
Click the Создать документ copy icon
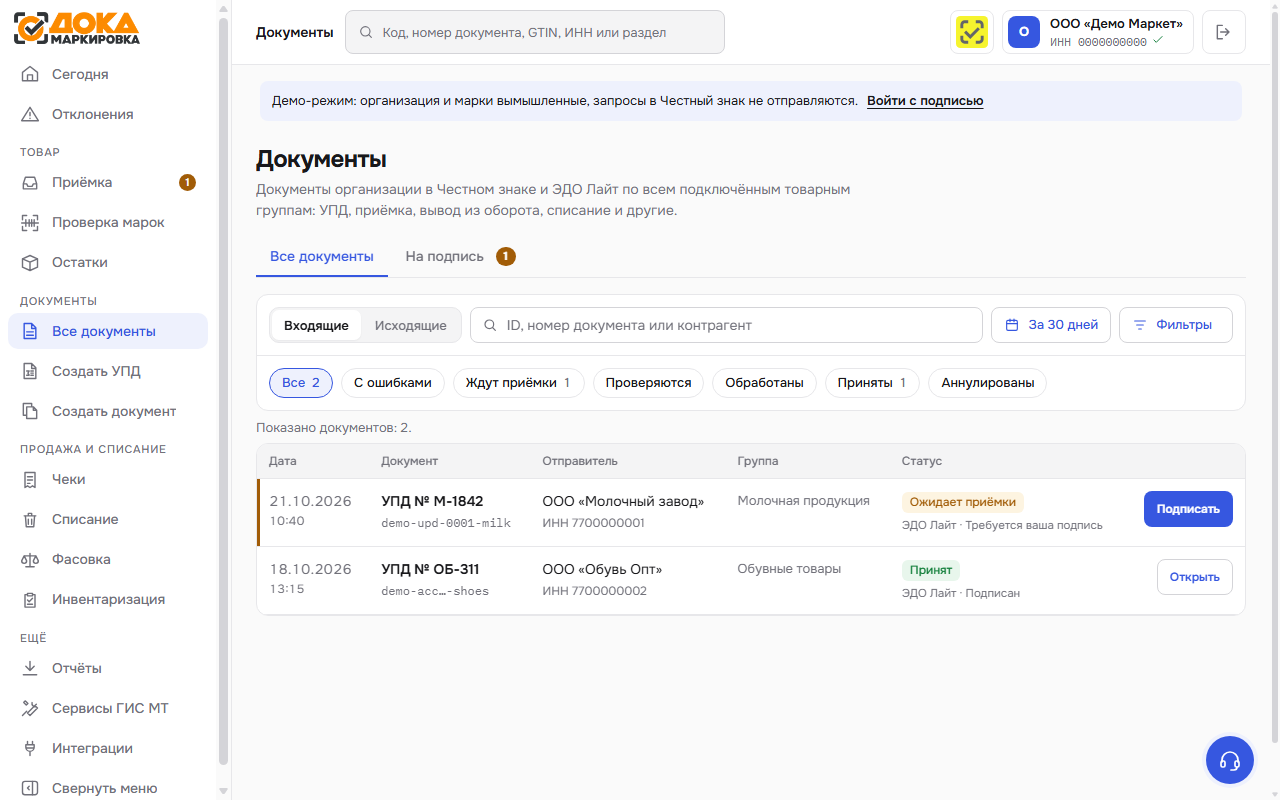[x=30, y=411]
